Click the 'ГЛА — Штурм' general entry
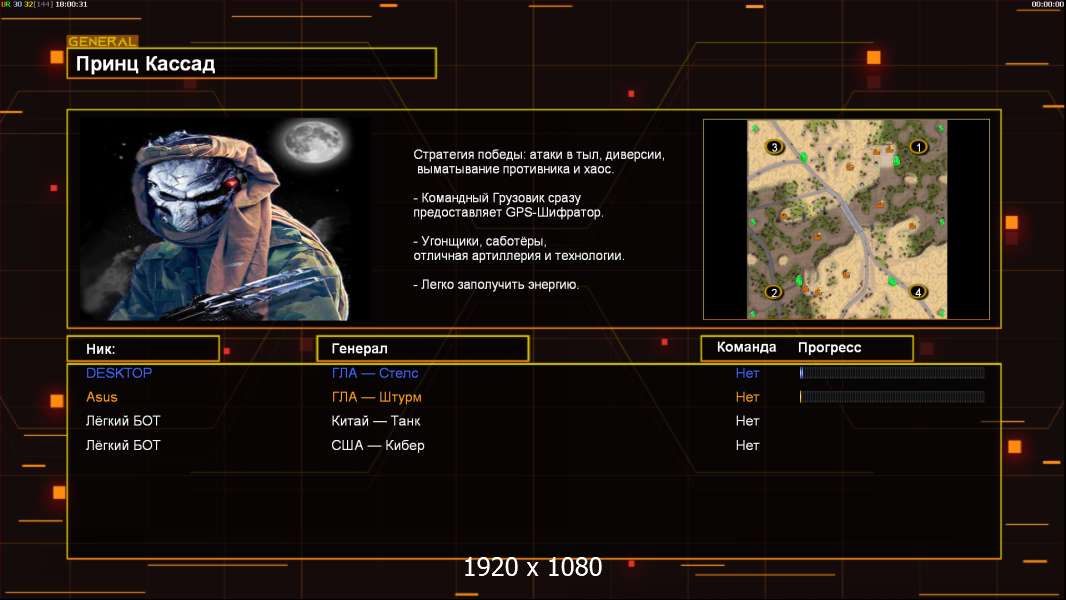This screenshot has width=1066, height=600. (x=376, y=397)
